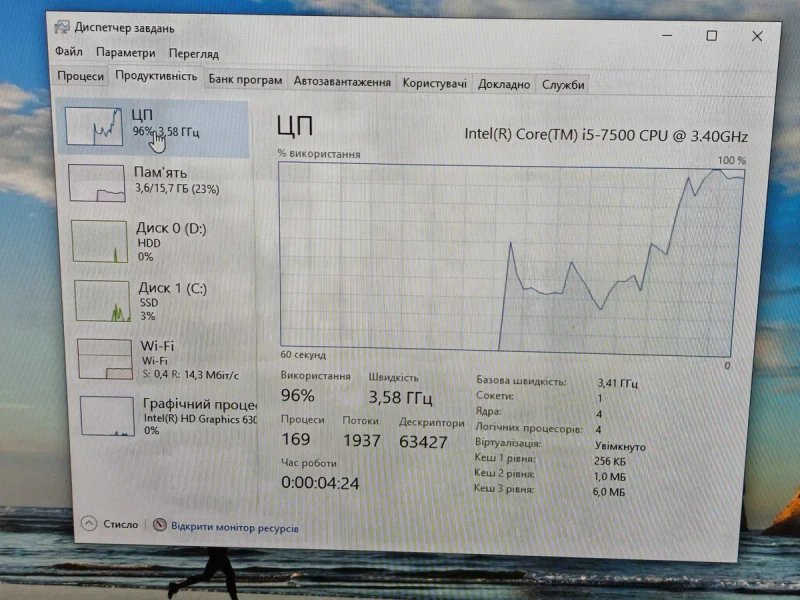Open the Докладно tab
This screenshot has width=800, height=600.
(x=504, y=84)
